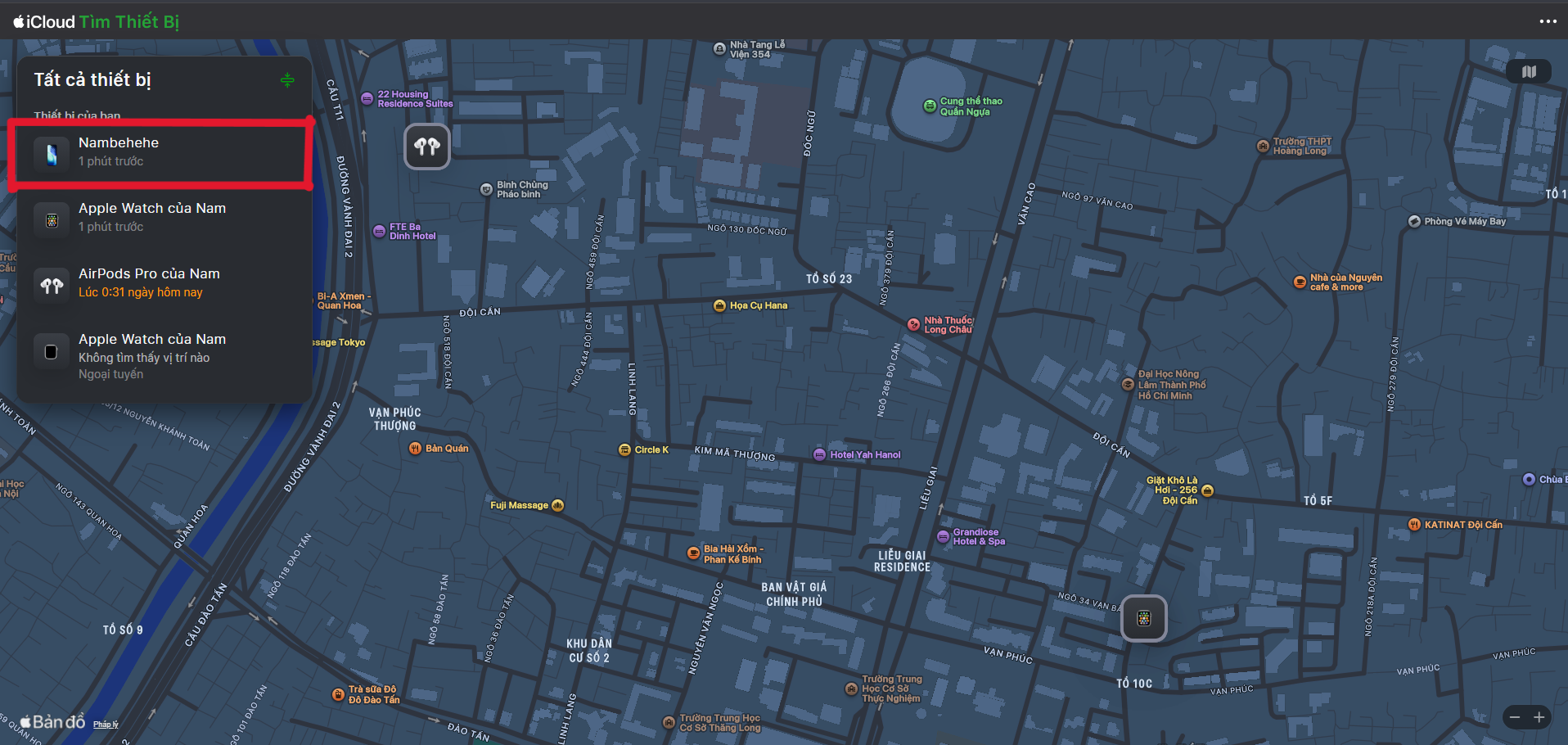Click the Apple Watch marker on the map
Screen dimensions: 1568x745
click(1143, 618)
